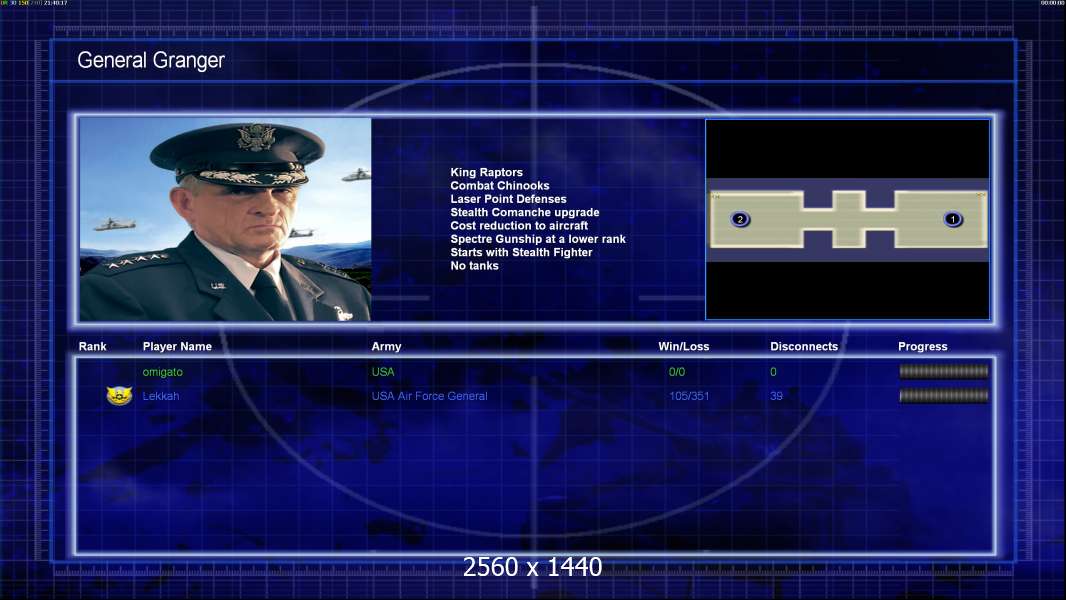1066x600 pixels.
Task: Click the Laser Point Defenses line
Action: coord(508,198)
